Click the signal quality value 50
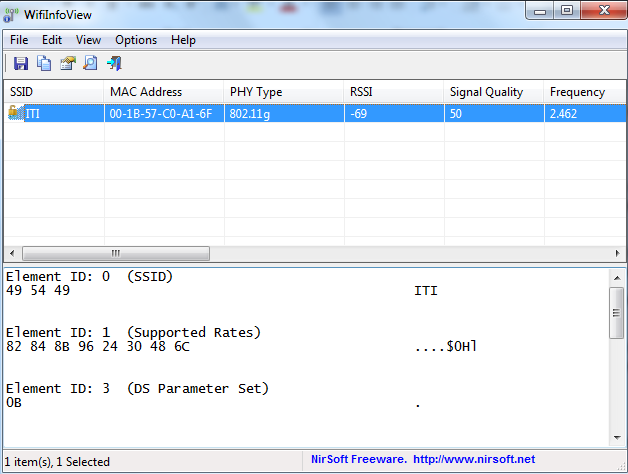 click(x=456, y=114)
